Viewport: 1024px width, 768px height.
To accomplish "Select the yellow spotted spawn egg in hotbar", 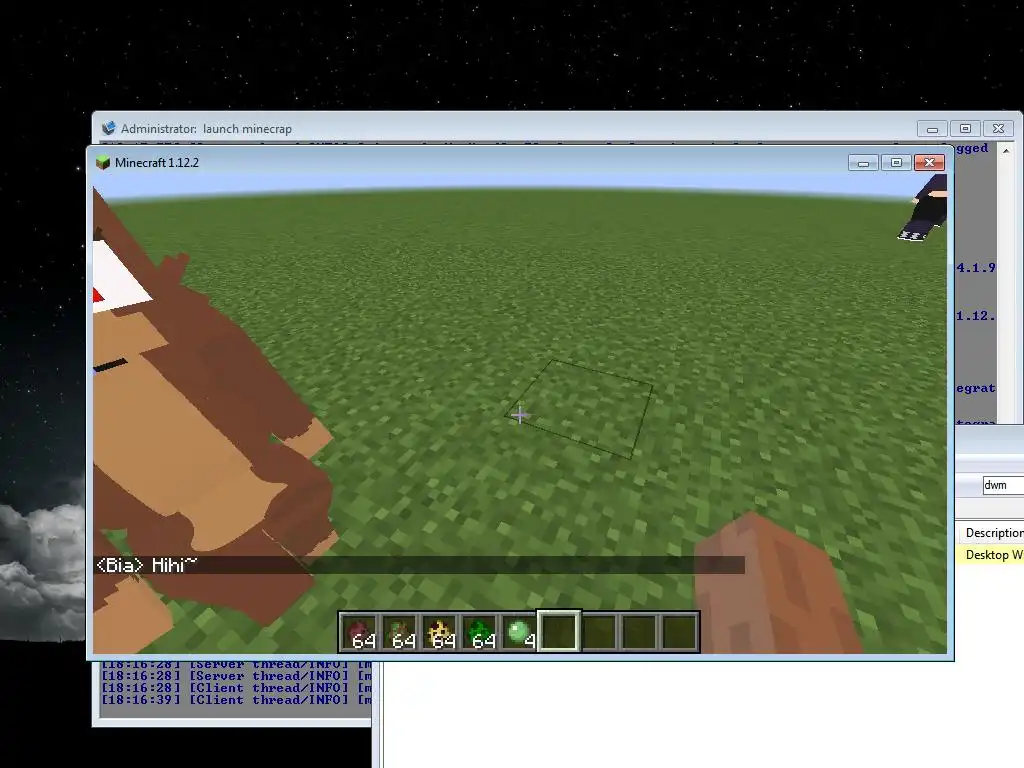I will click(x=440, y=632).
